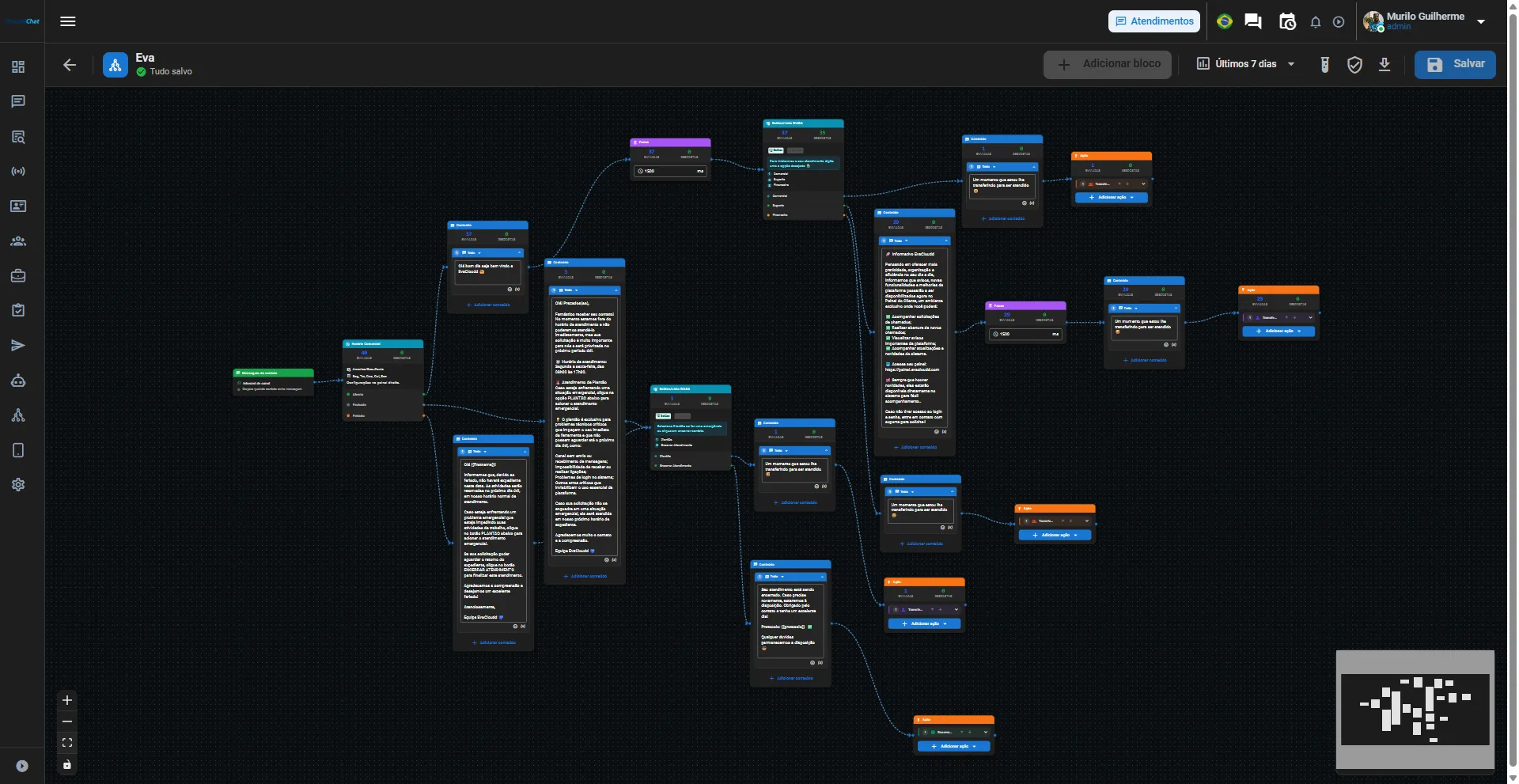Go back with the left arrow

click(x=70, y=65)
